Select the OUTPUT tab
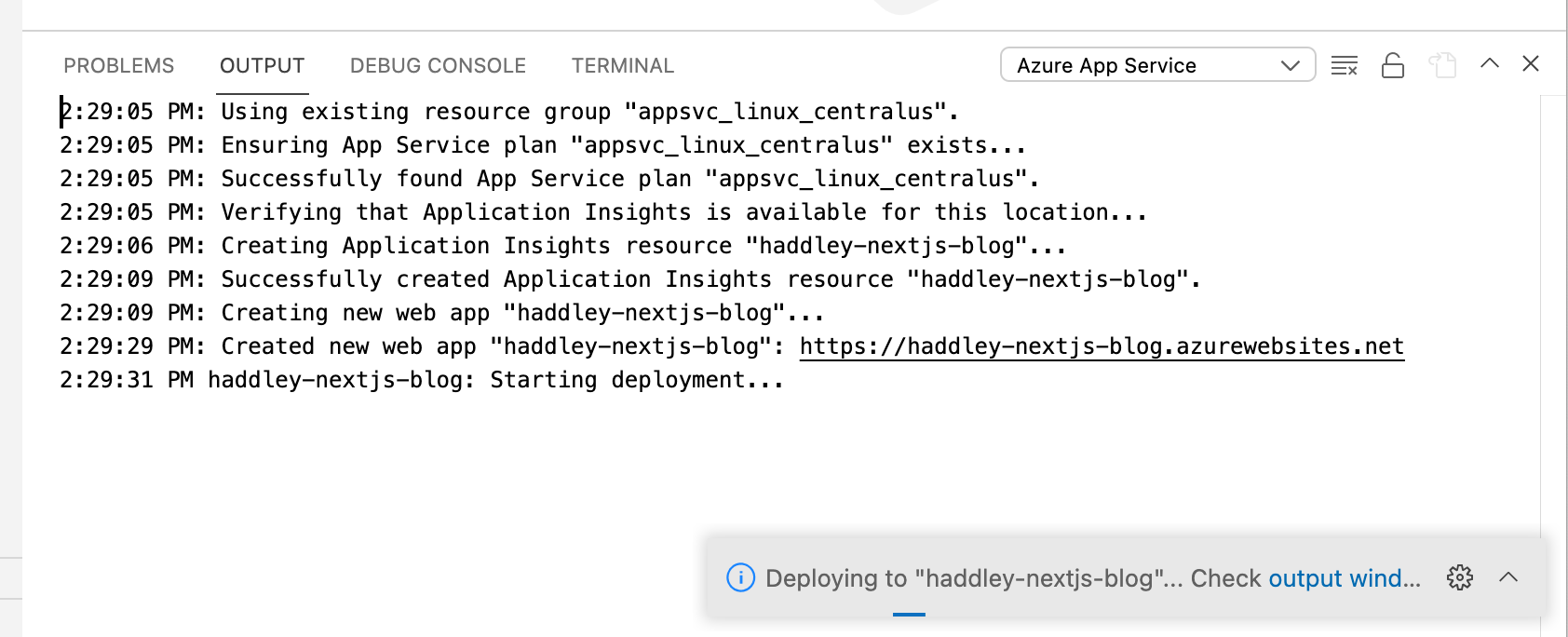 pos(262,66)
